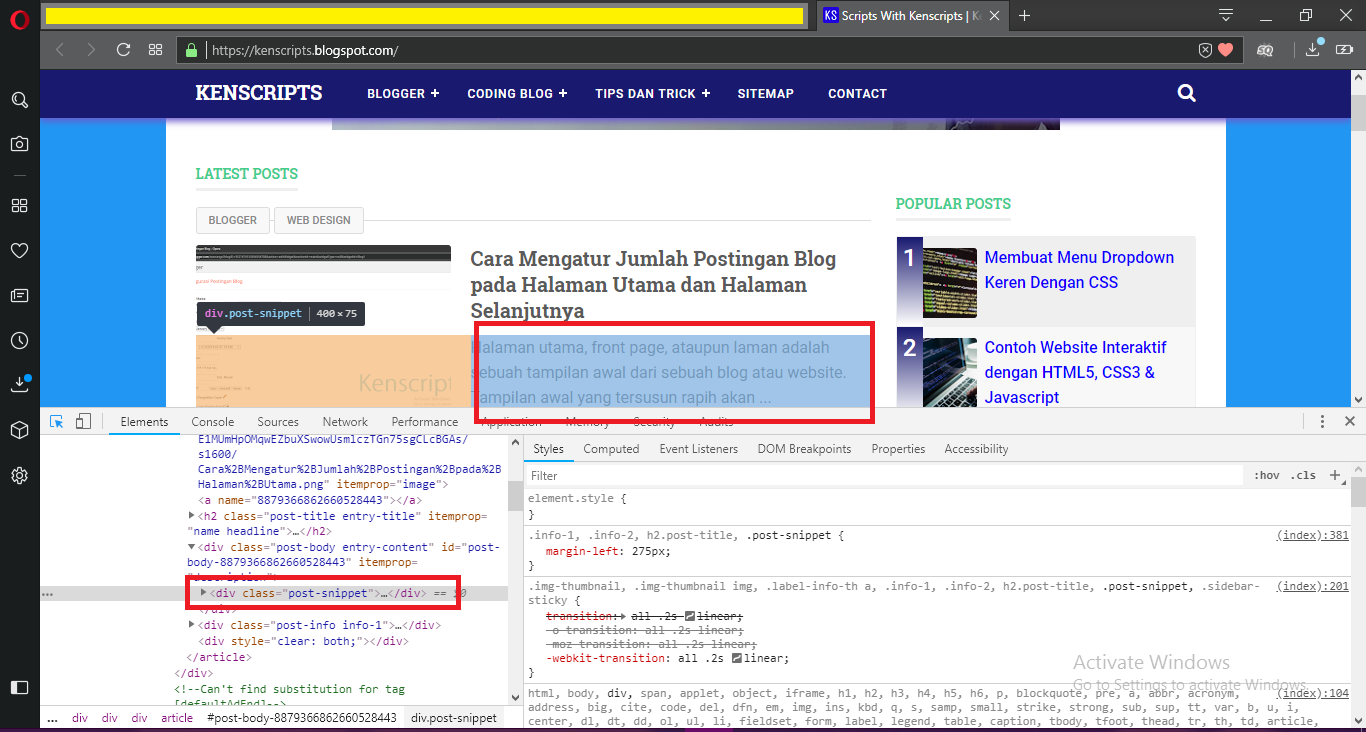
Task: Open the site search magnifier
Action: [x=1187, y=93]
